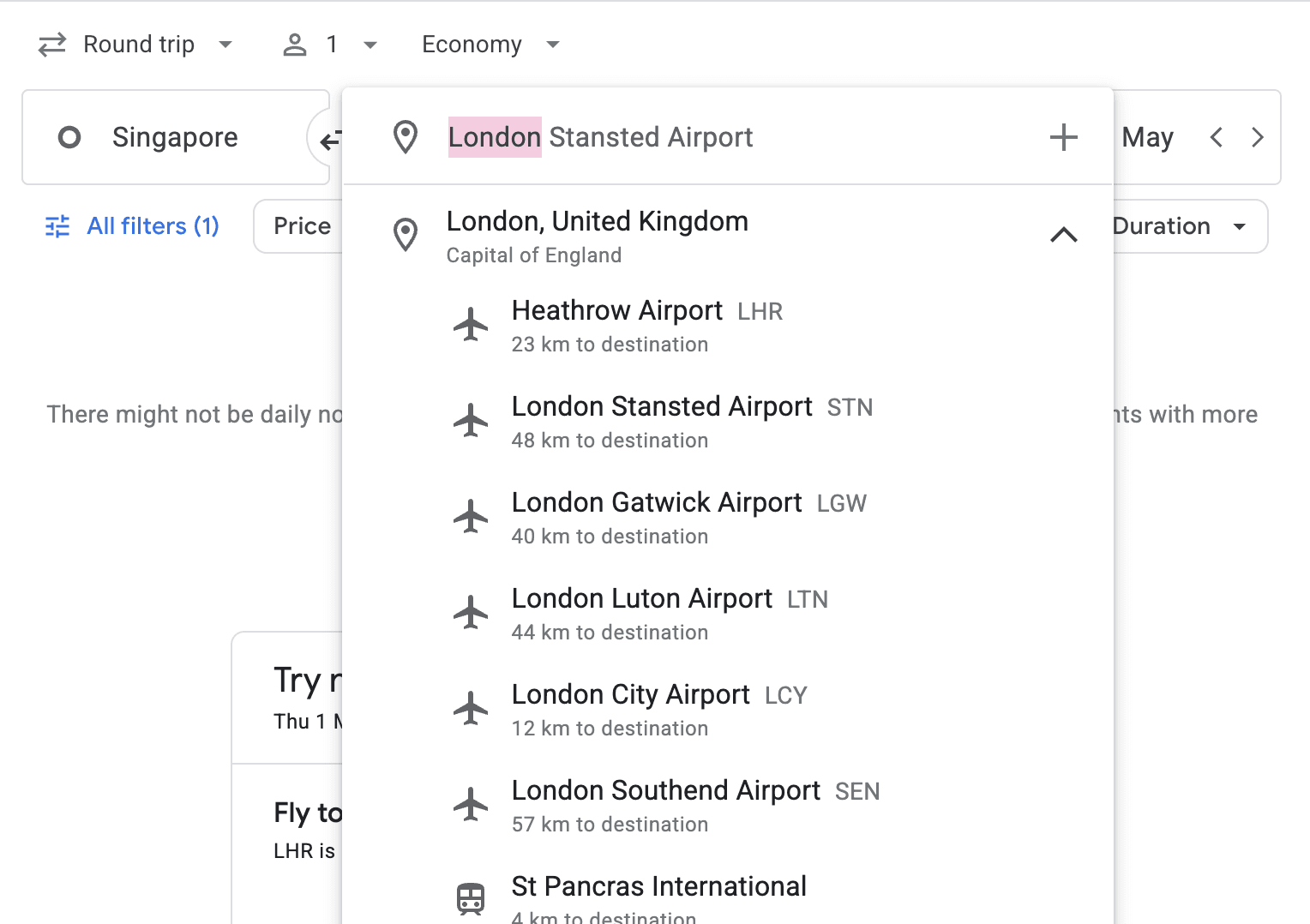Click the swap origin and destination arrows
This screenshot has width=1310, height=924.
point(329,139)
